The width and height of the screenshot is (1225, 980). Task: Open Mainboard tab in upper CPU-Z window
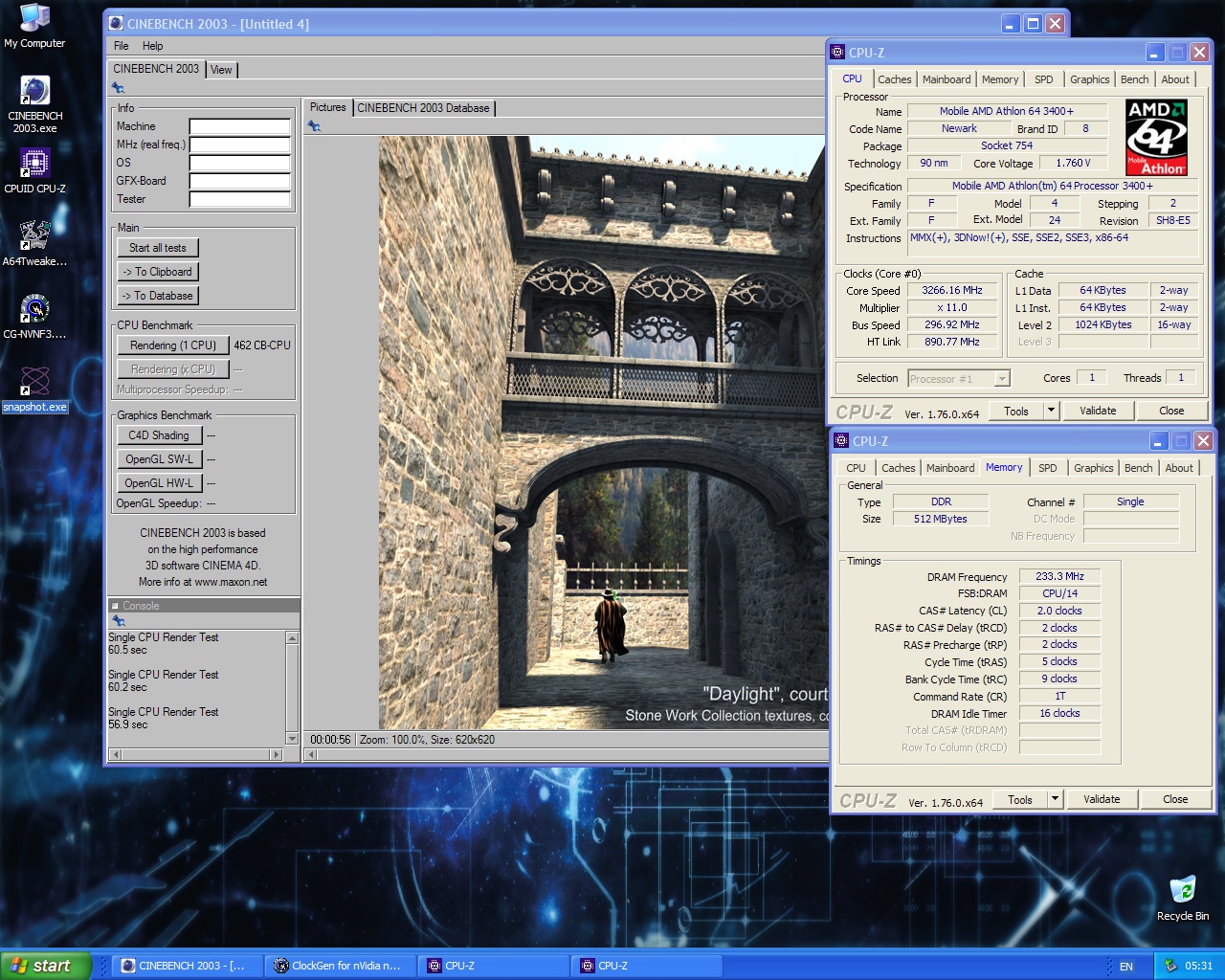(x=947, y=79)
